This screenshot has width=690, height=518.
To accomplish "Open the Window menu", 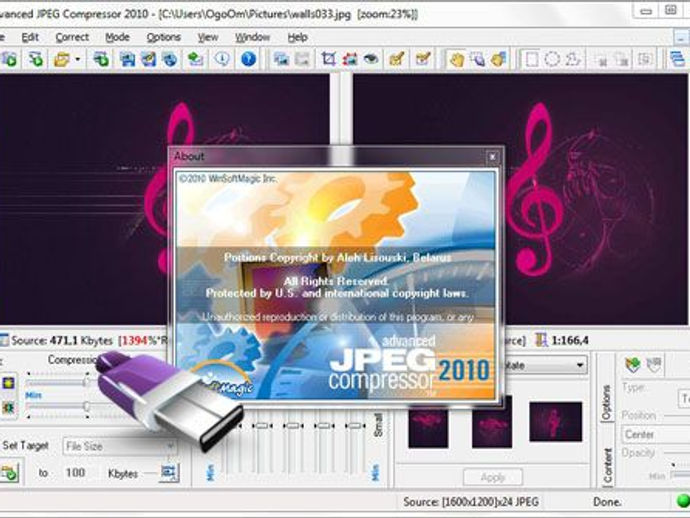I will 252,37.
